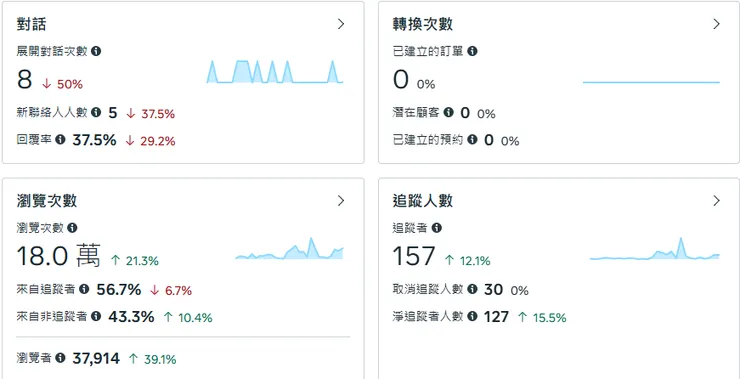Click the views sparkline chart
This screenshot has height=379, width=740.
point(289,248)
